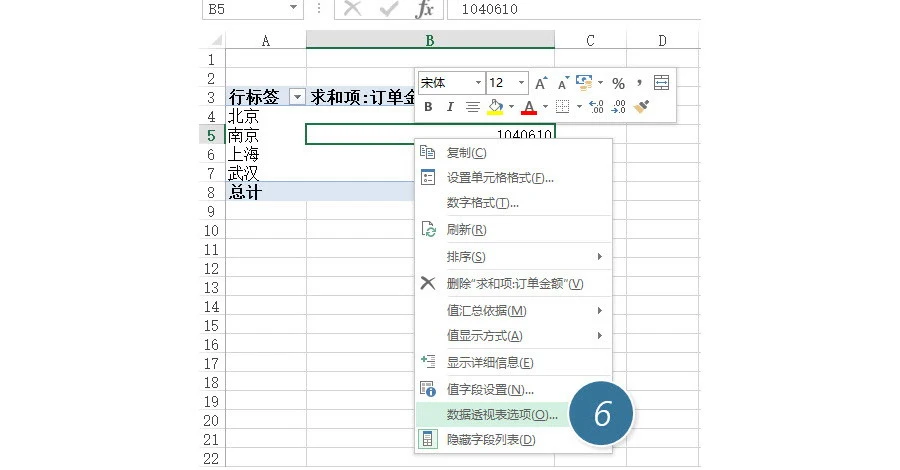Toggle bold in the mini toolbar
Viewport: 900px width, 470px height.
pyautogui.click(x=428, y=107)
